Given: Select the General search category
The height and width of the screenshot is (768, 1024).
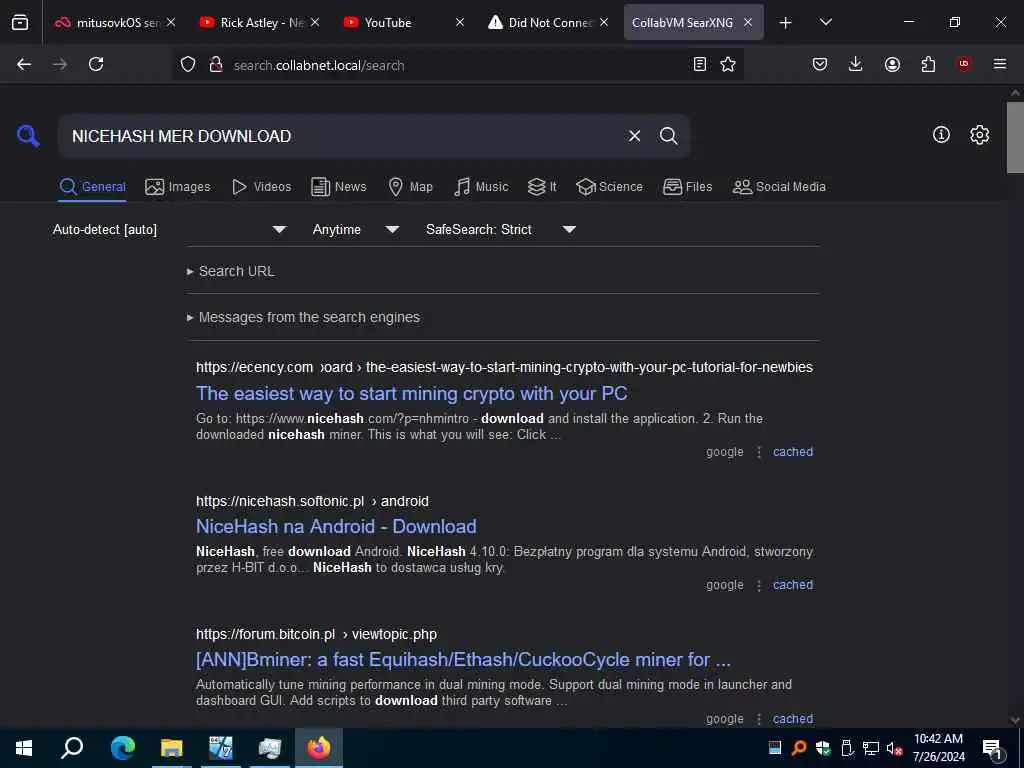Looking at the screenshot, I should [x=92, y=187].
